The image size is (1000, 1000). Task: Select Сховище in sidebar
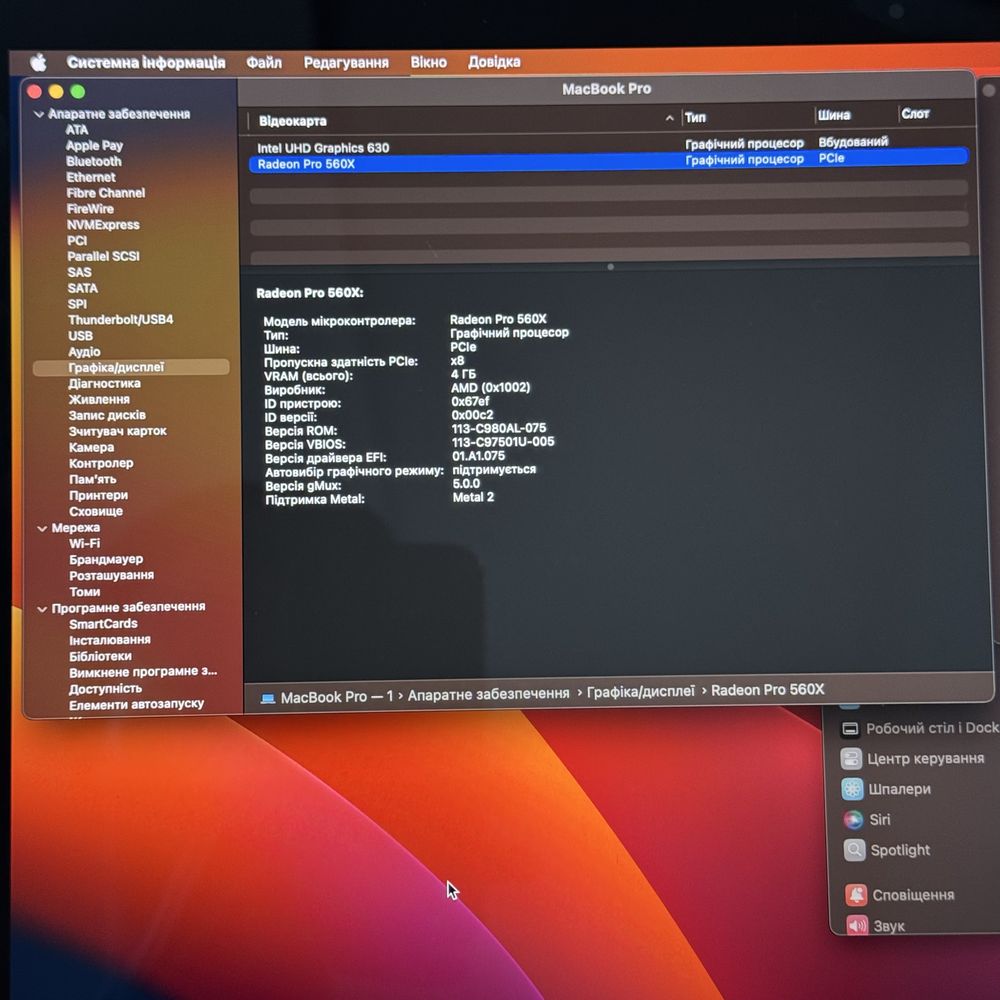[96, 511]
